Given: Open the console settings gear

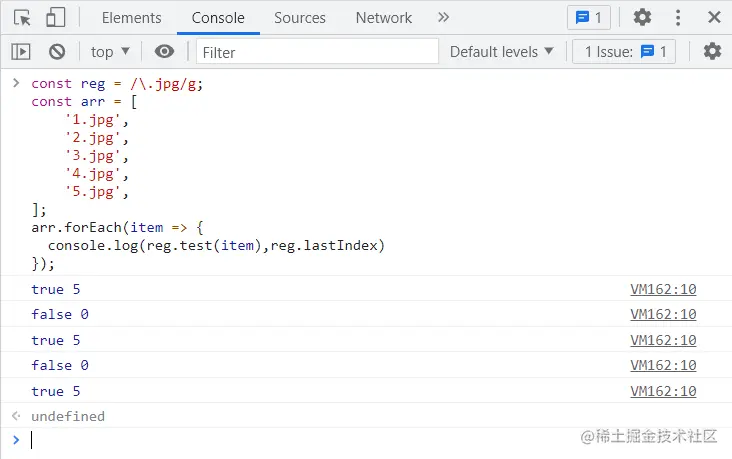Looking at the screenshot, I should click(712, 52).
